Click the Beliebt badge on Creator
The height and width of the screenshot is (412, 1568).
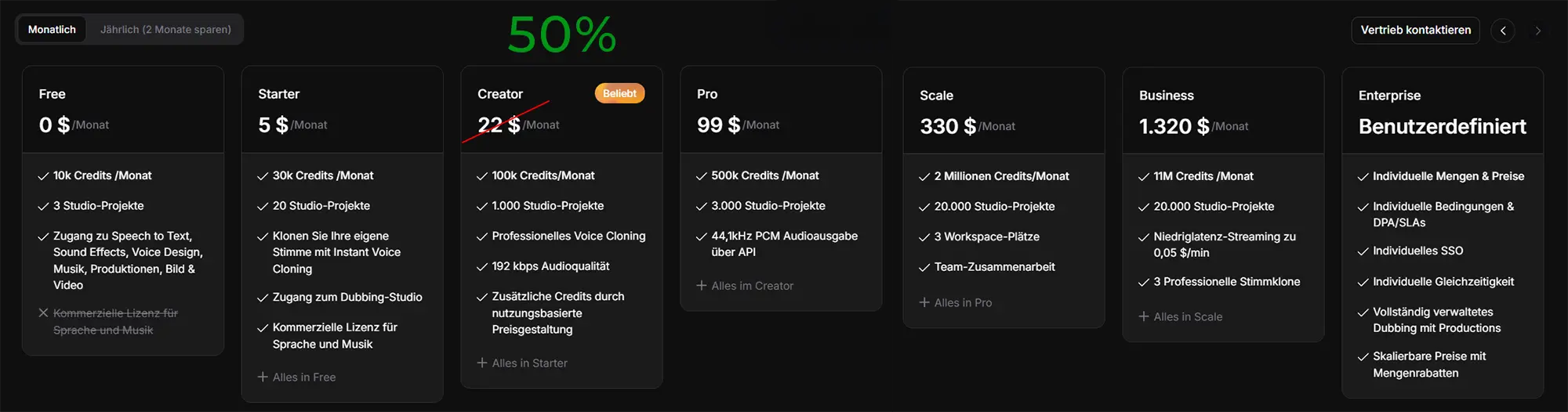[x=619, y=93]
